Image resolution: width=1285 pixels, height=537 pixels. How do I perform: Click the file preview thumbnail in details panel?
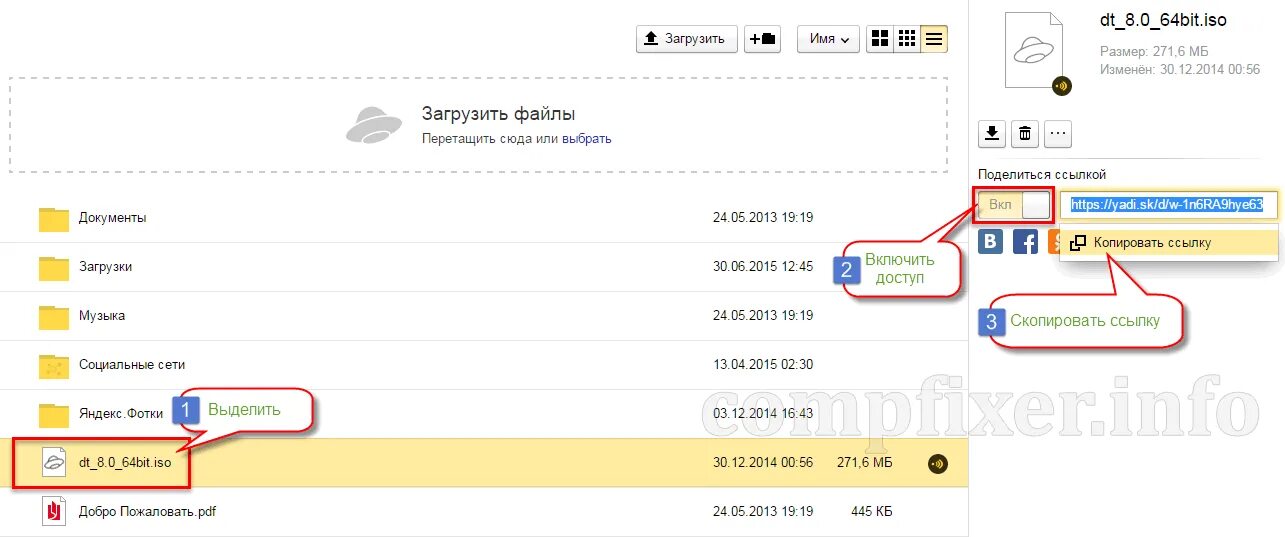1035,51
